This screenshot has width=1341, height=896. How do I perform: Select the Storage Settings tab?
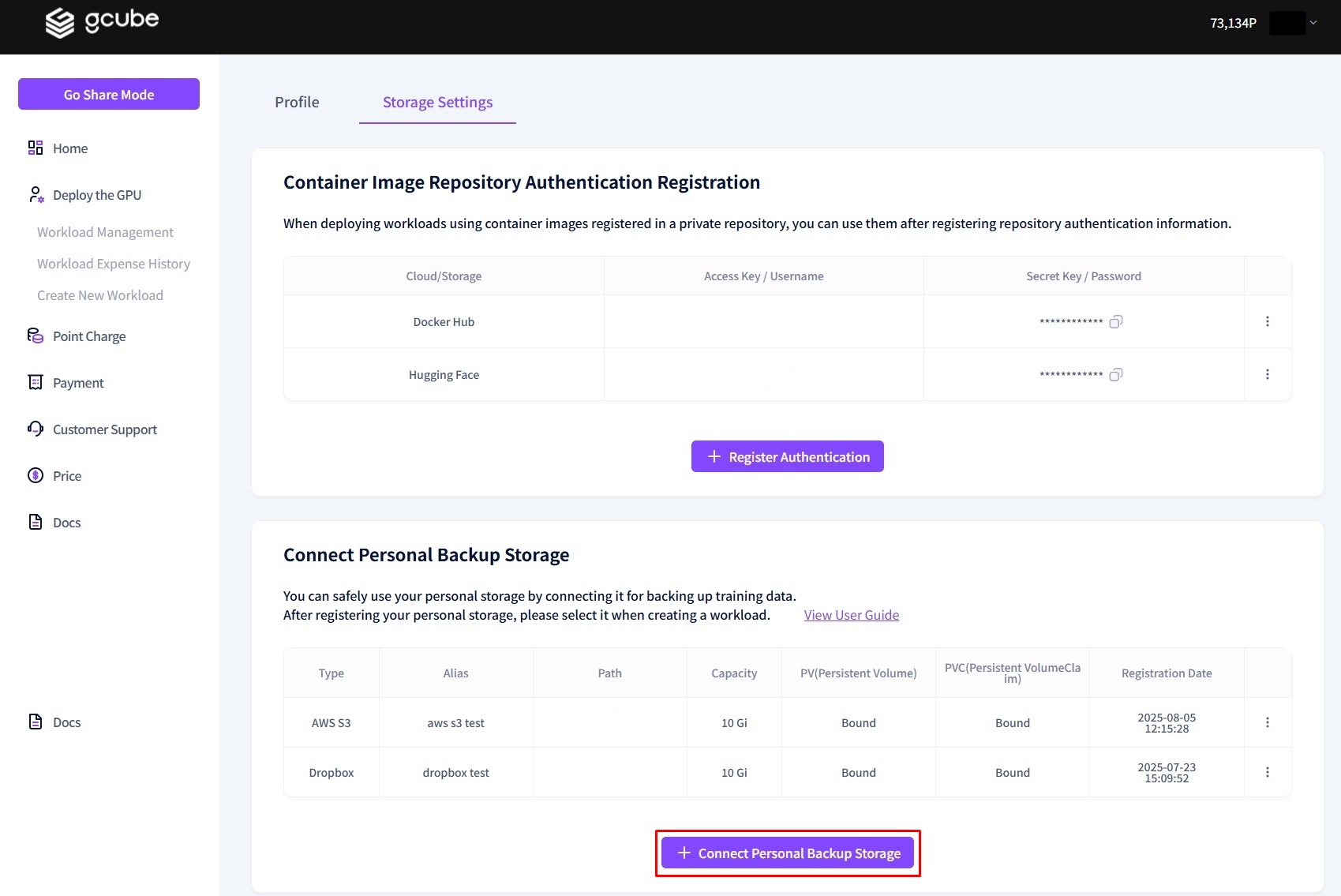tap(437, 102)
